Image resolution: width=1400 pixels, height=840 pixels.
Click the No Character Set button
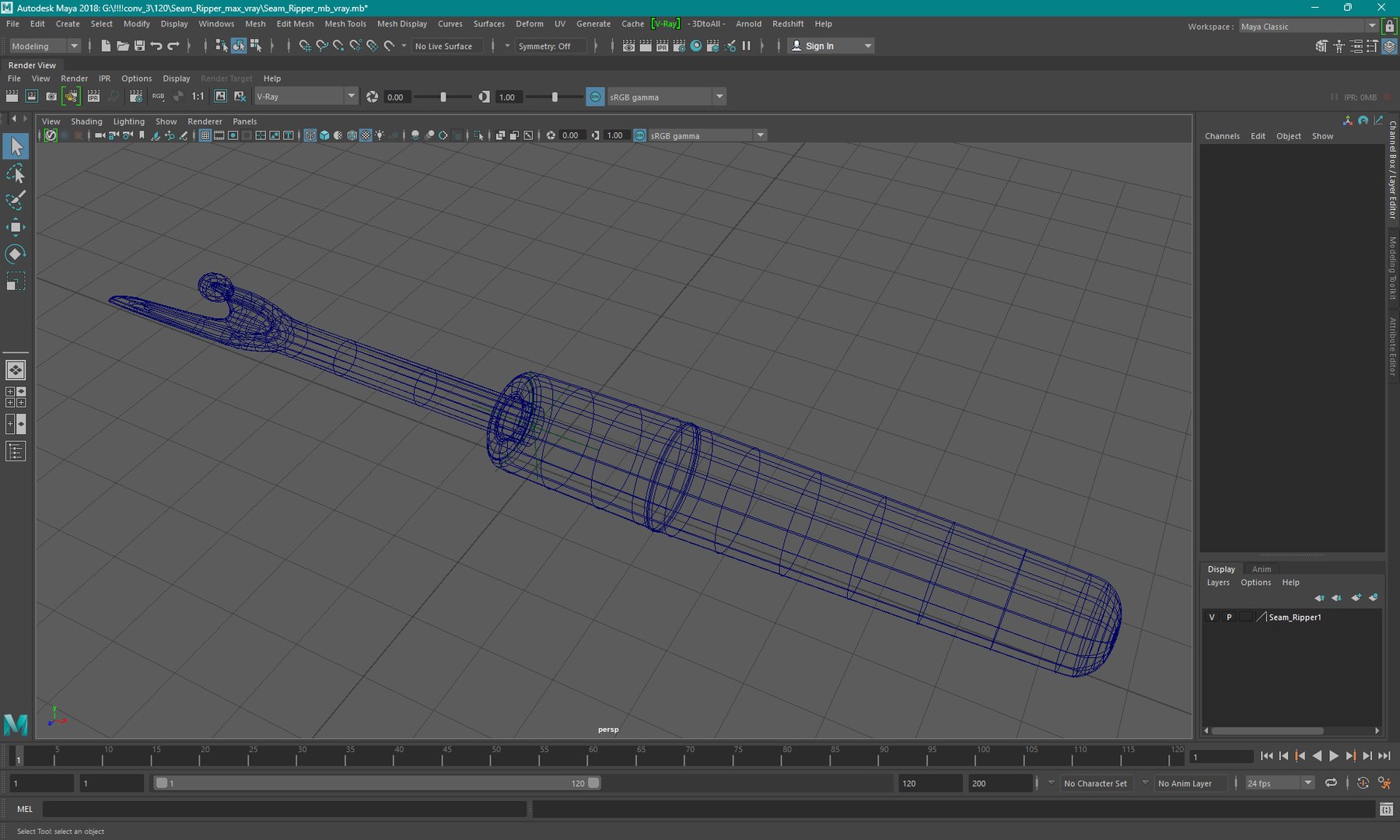point(1095,783)
